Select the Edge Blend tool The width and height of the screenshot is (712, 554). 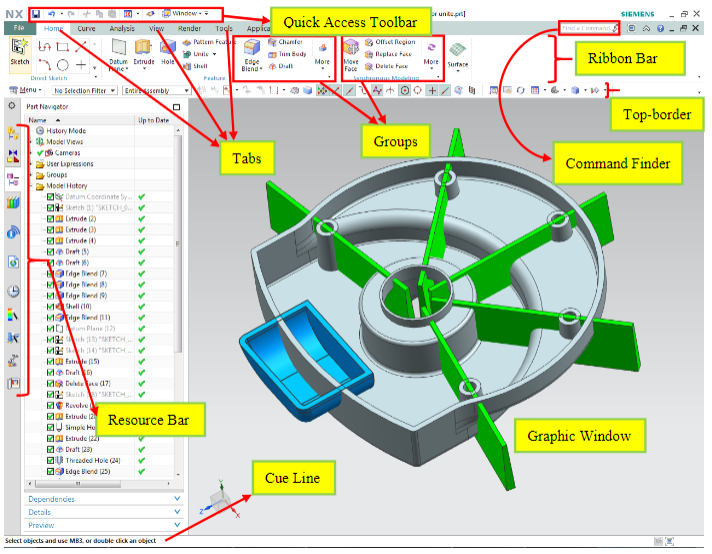tap(251, 50)
